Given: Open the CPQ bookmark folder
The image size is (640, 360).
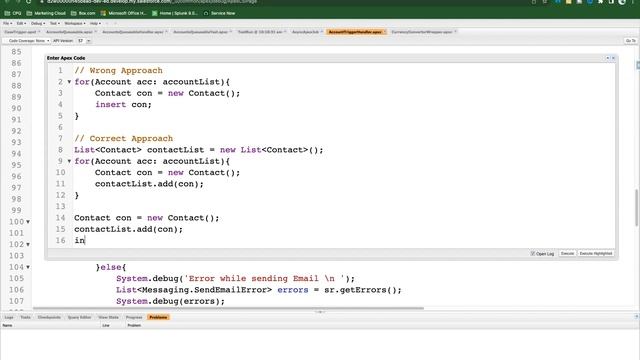Looking at the screenshot, I should [x=13, y=13].
